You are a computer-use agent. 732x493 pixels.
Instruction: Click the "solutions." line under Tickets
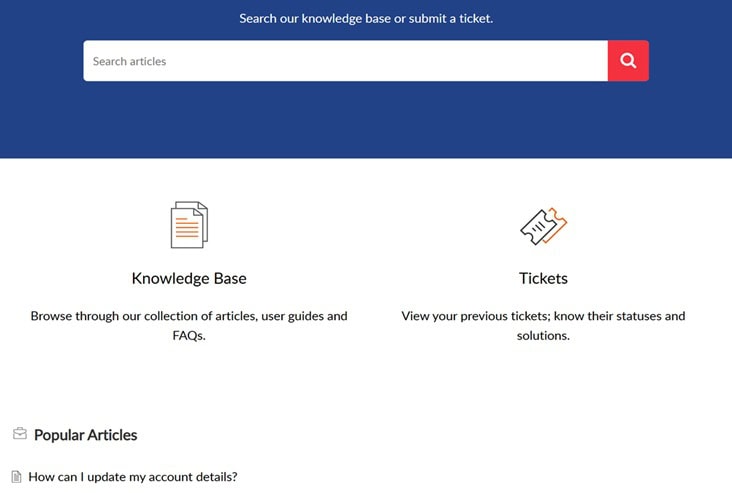[543, 336]
